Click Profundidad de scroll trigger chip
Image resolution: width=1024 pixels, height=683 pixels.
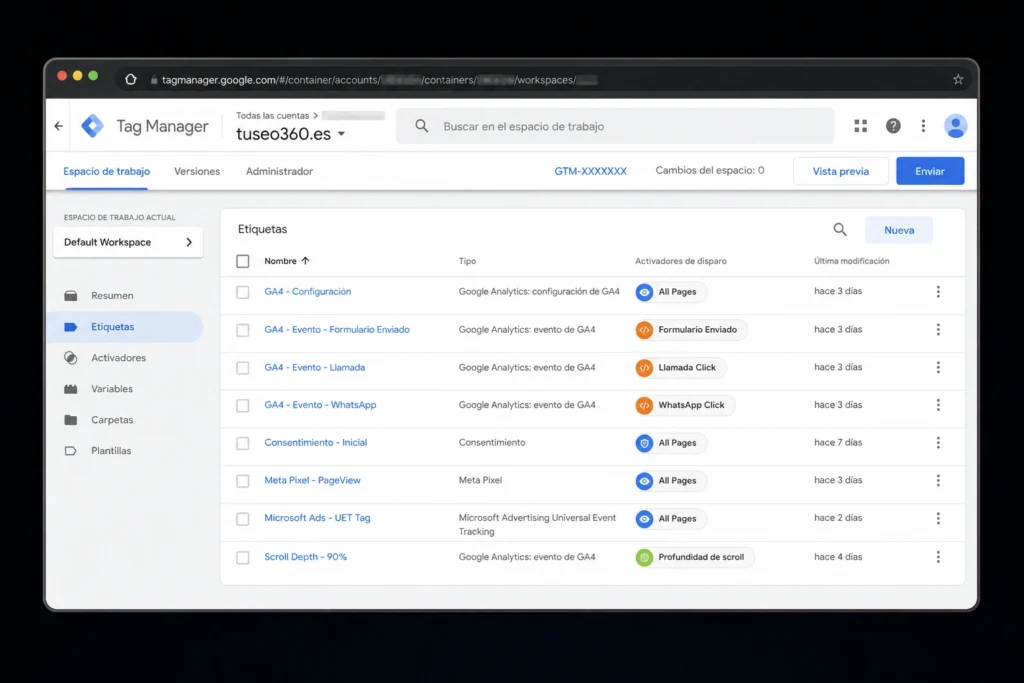[x=694, y=557]
